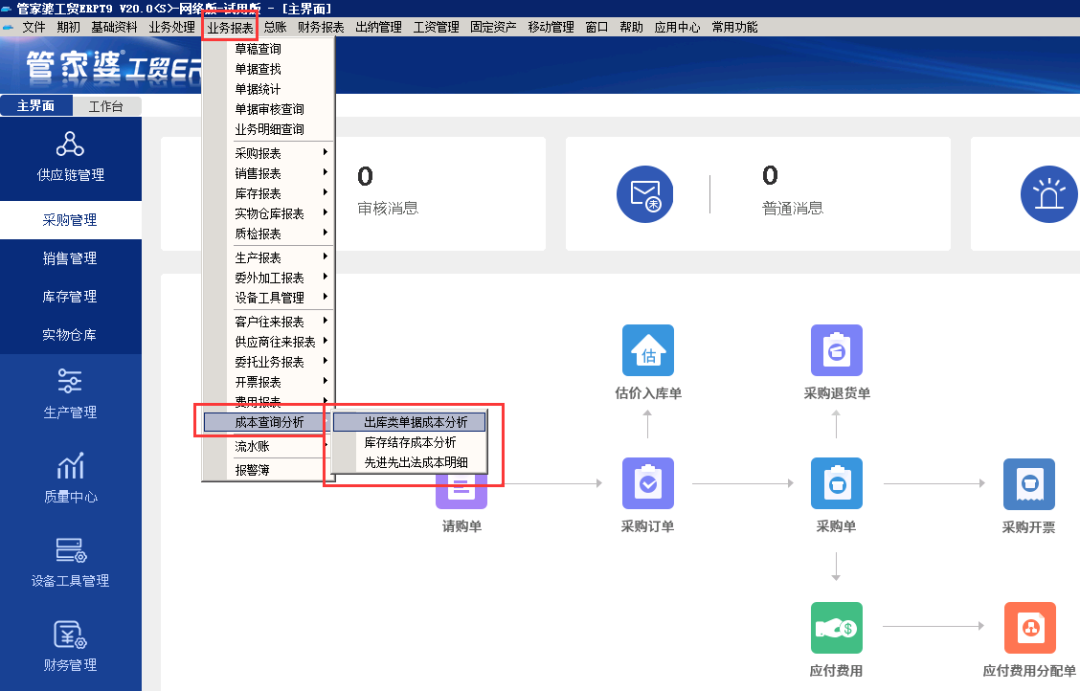Select 出库类单据成本分析 from submenu
Image resolution: width=1080 pixels, height=691 pixels.
413,422
